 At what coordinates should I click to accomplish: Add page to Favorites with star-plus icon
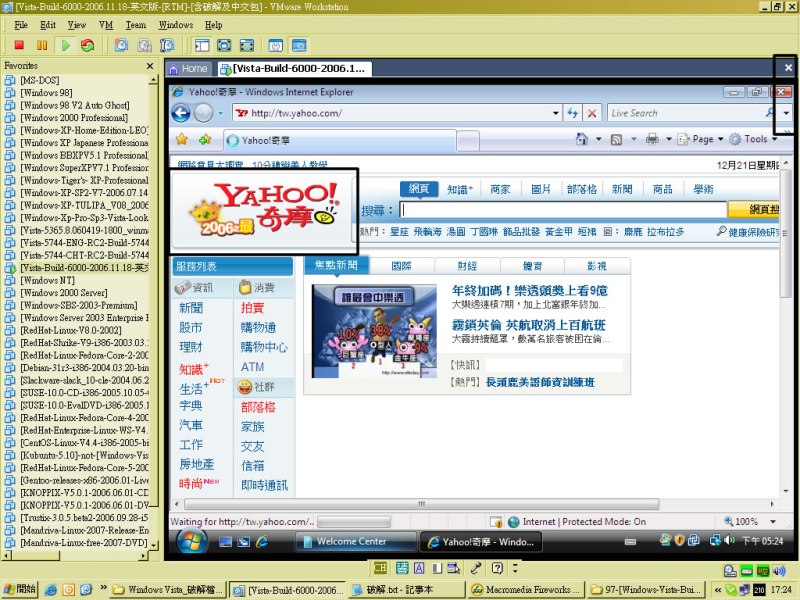[x=205, y=139]
